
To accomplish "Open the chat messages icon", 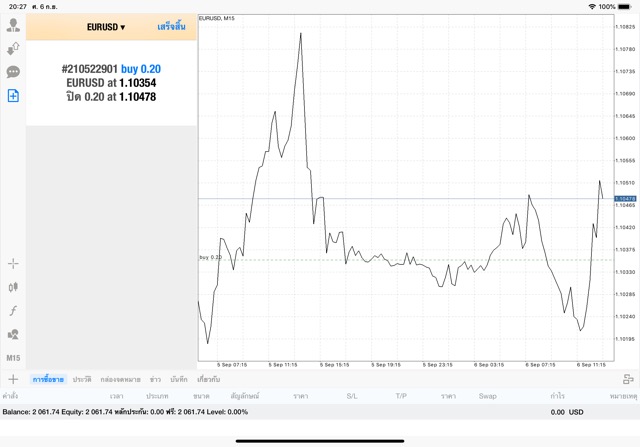I will [x=13, y=72].
